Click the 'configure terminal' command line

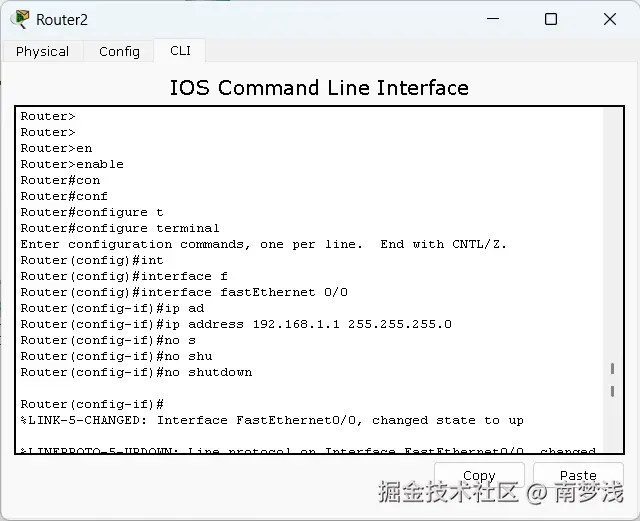coord(120,228)
